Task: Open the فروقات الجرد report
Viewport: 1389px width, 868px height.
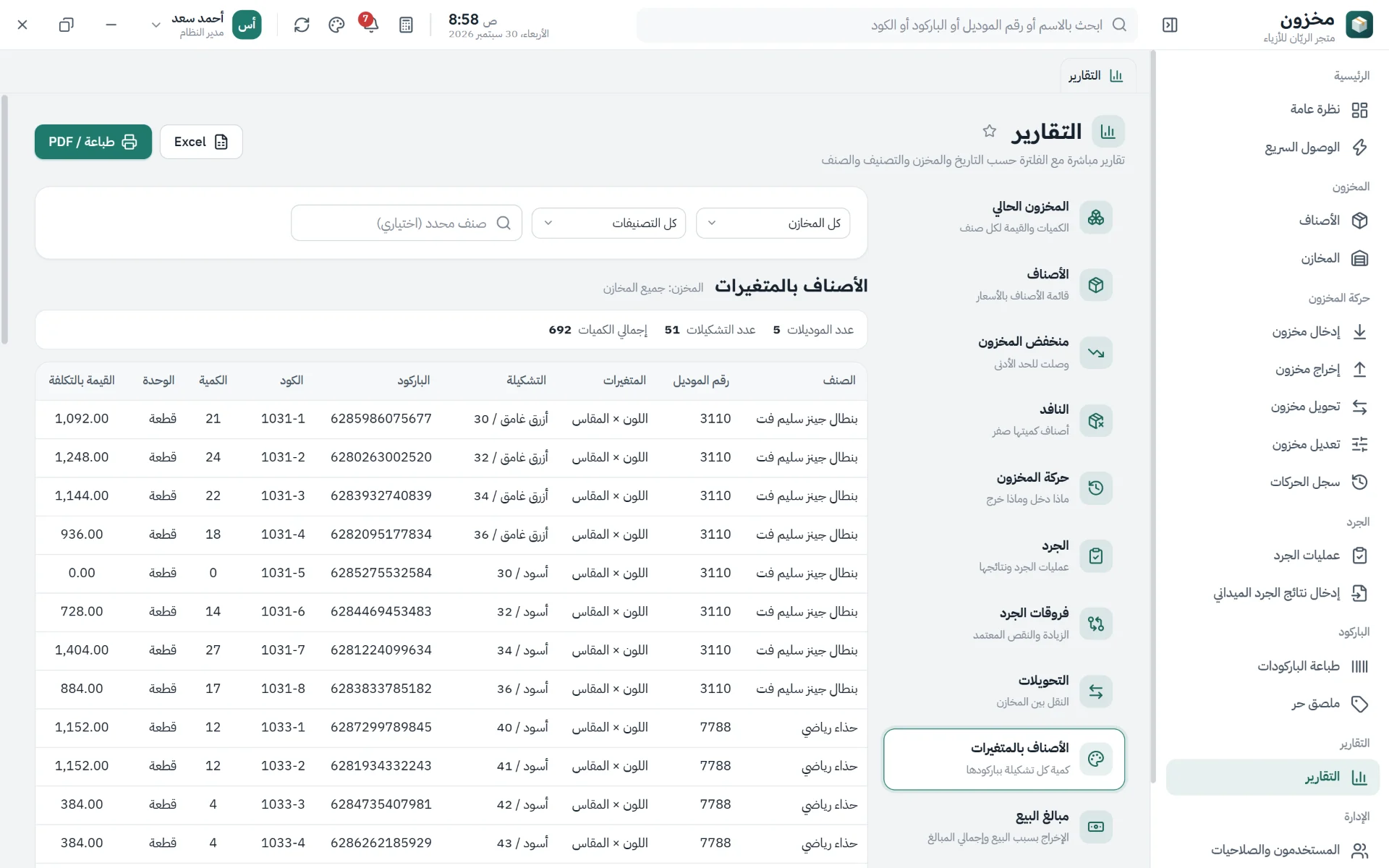Action: (x=1004, y=624)
